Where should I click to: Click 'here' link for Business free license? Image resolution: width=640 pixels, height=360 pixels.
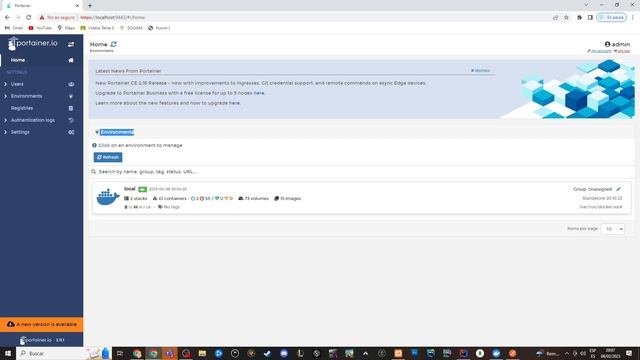(259, 93)
